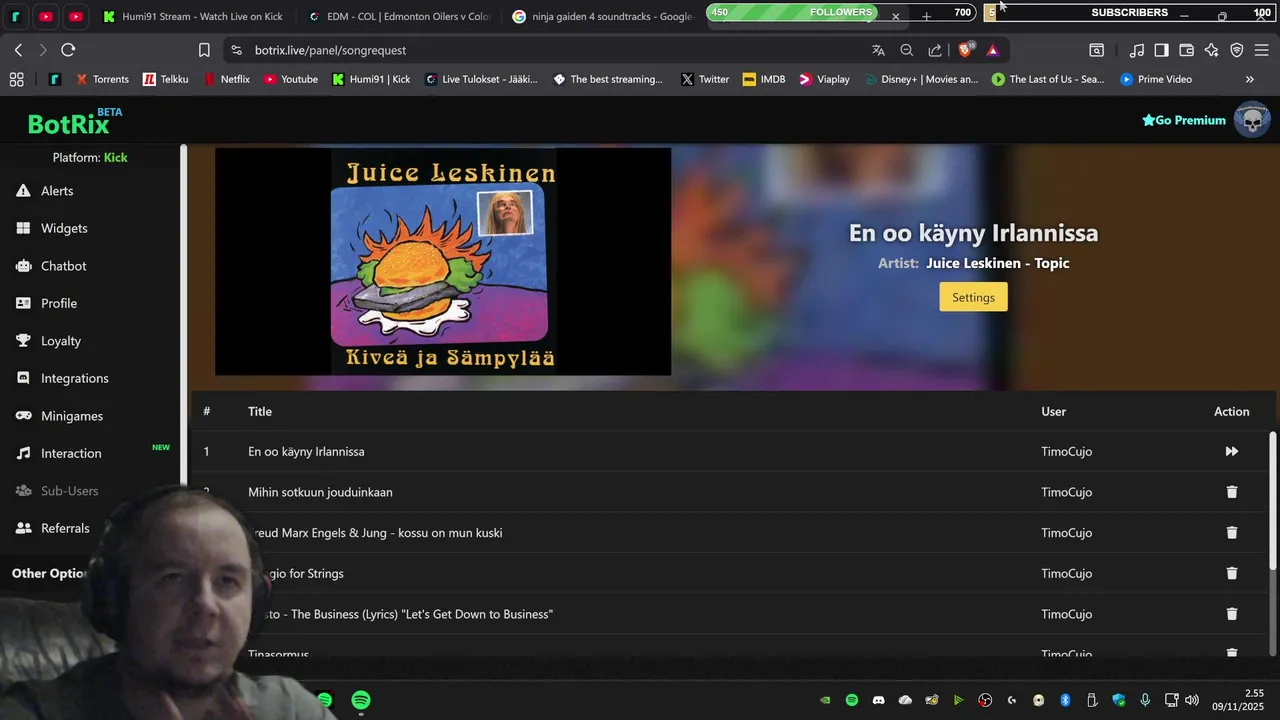The width and height of the screenshot is (1280, 720).
Task: Open Prime Video bookmark
Action: [1156, 79]
